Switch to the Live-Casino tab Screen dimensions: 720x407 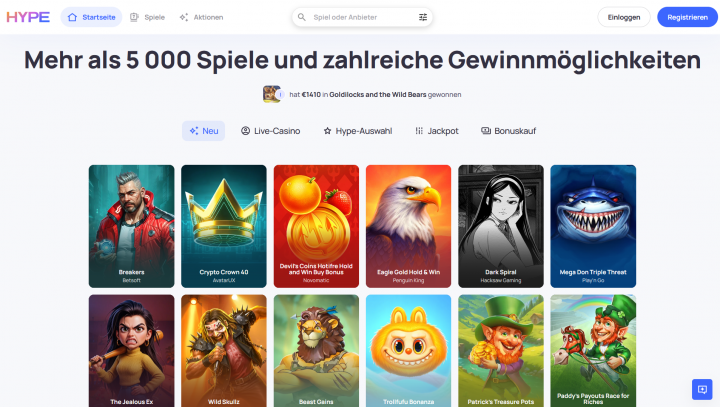pos(270,131)
